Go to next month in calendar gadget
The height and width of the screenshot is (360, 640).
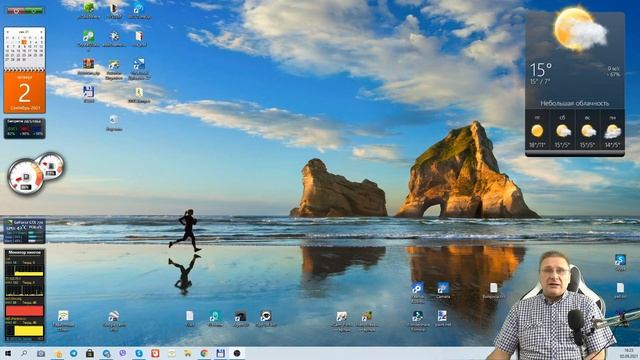pyautogui.click(x=42, y=31)
